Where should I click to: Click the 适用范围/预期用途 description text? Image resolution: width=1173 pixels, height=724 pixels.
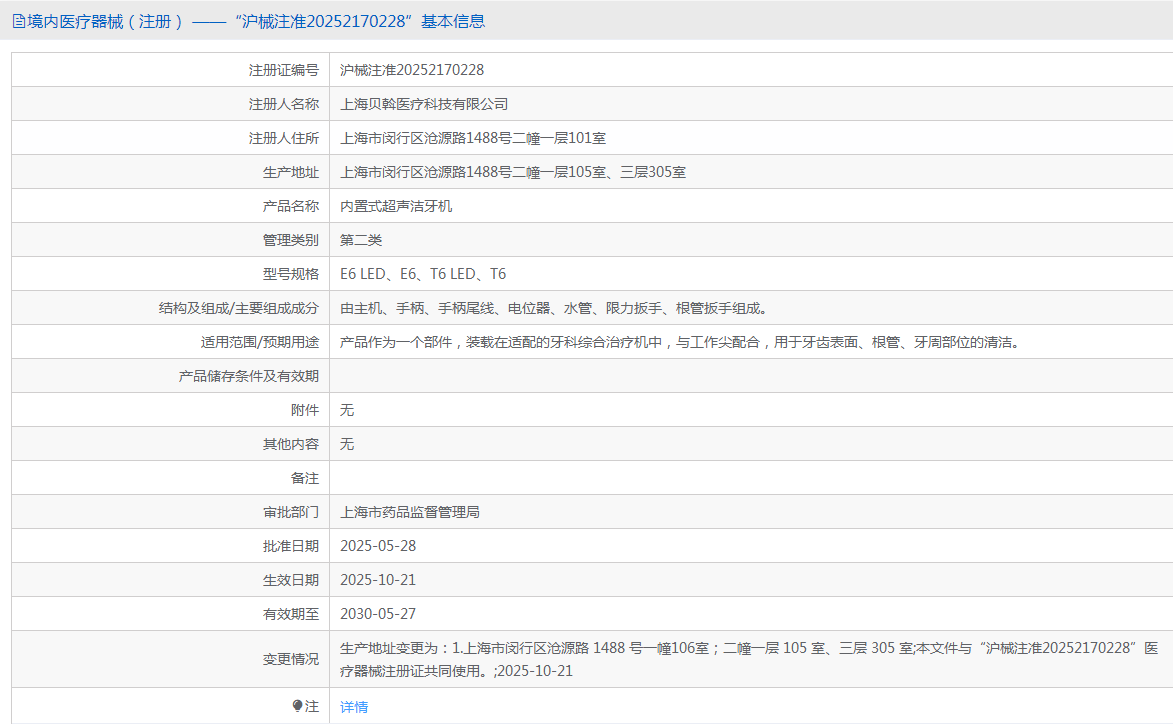(679, 342)
